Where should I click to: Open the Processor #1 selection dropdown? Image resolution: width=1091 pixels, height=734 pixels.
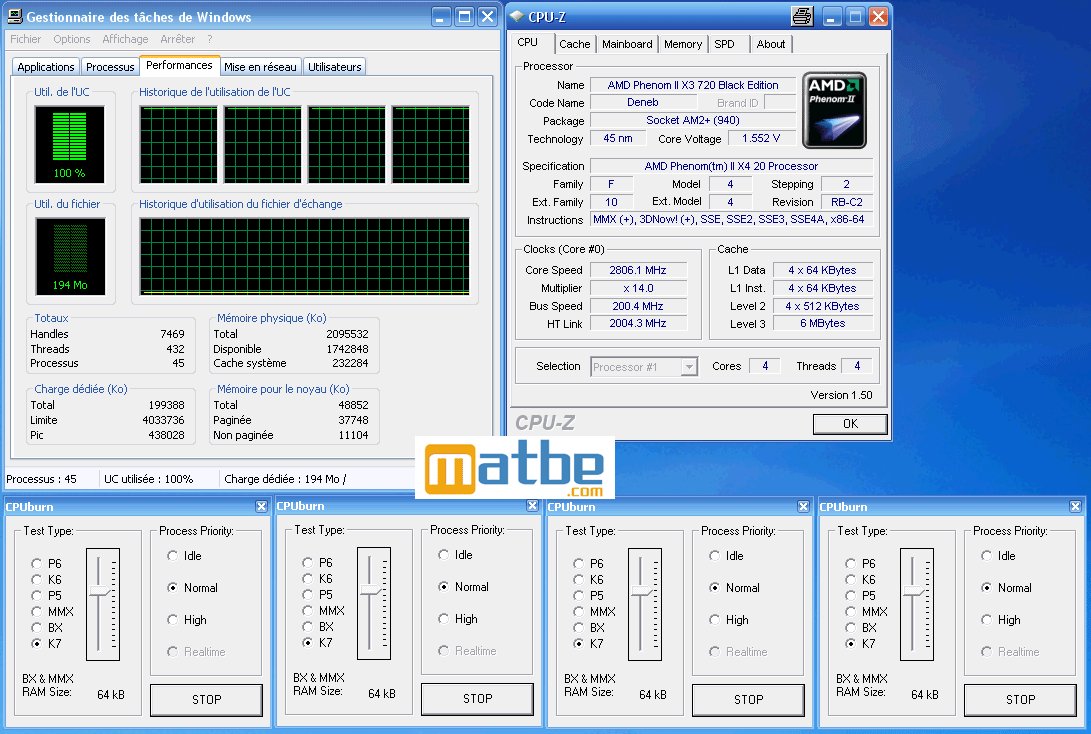(x=688, y=367)
